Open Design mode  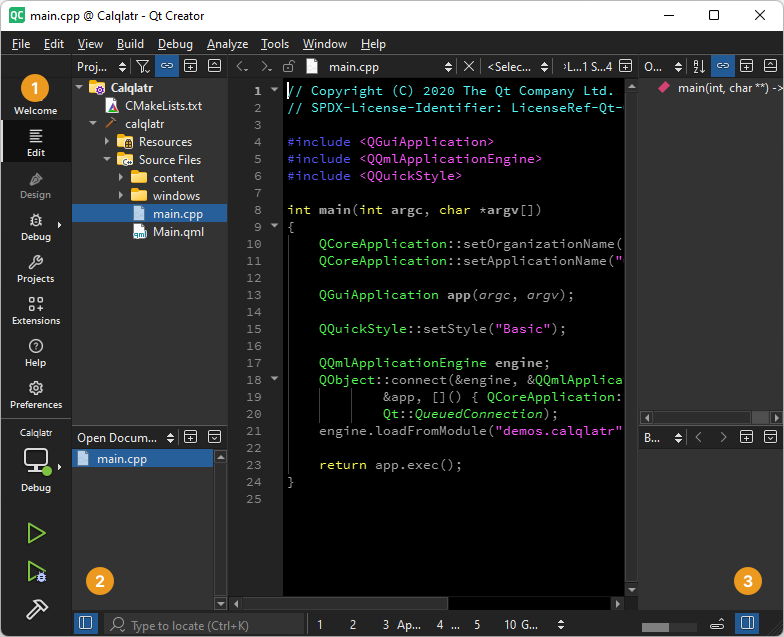click(x=36, y=186)
